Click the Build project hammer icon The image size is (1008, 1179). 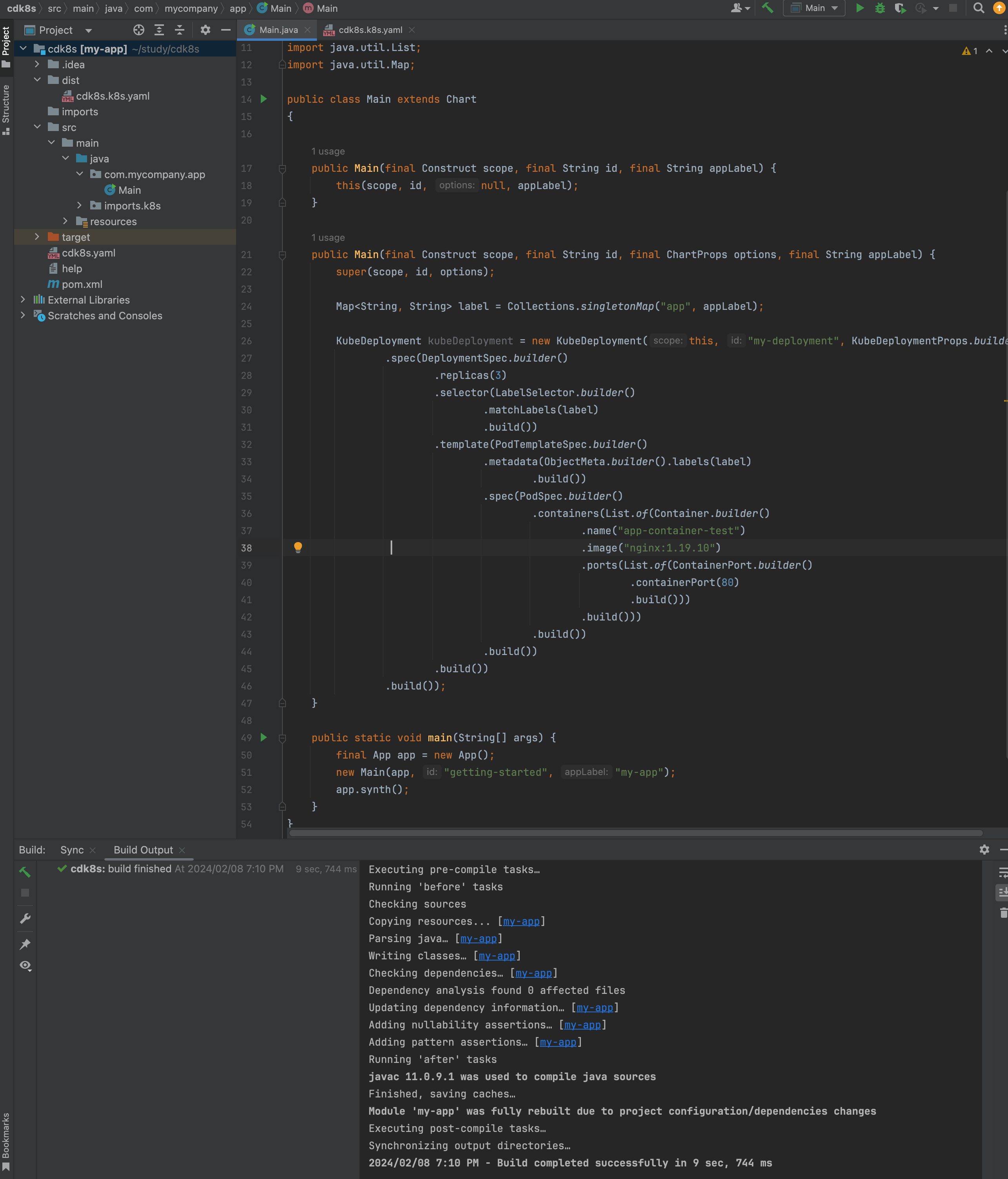click(767, 8)
